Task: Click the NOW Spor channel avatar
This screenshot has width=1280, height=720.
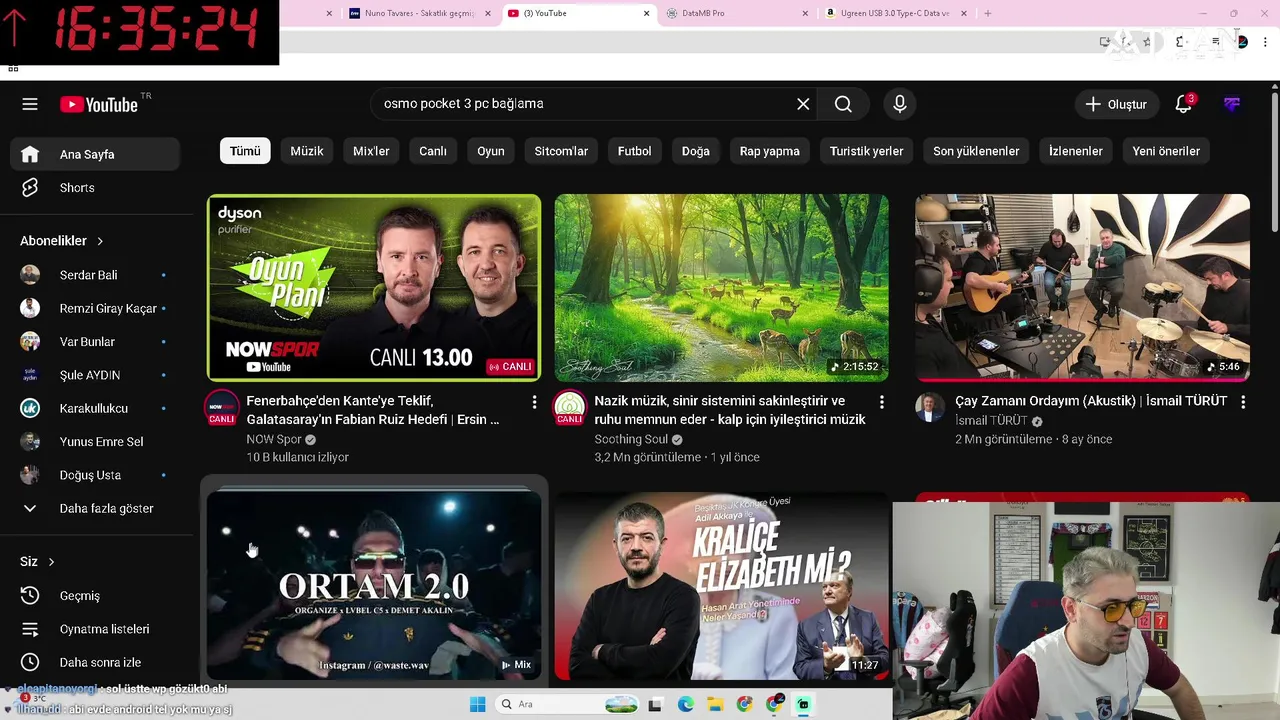Action: click(x=222, y=408)
